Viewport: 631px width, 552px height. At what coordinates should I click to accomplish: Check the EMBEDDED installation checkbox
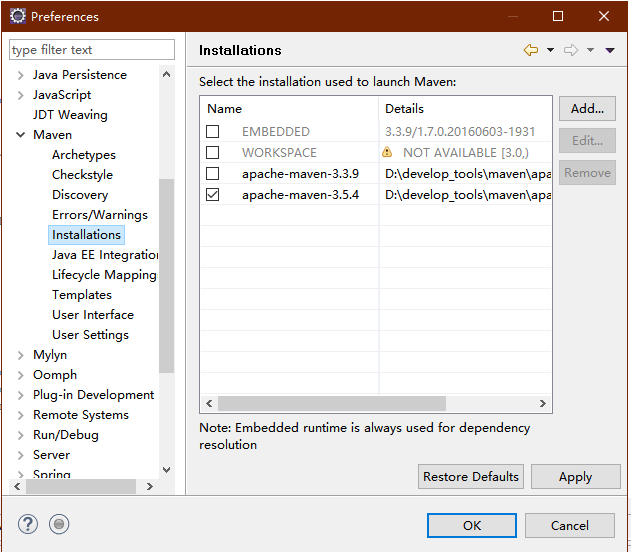212,132
